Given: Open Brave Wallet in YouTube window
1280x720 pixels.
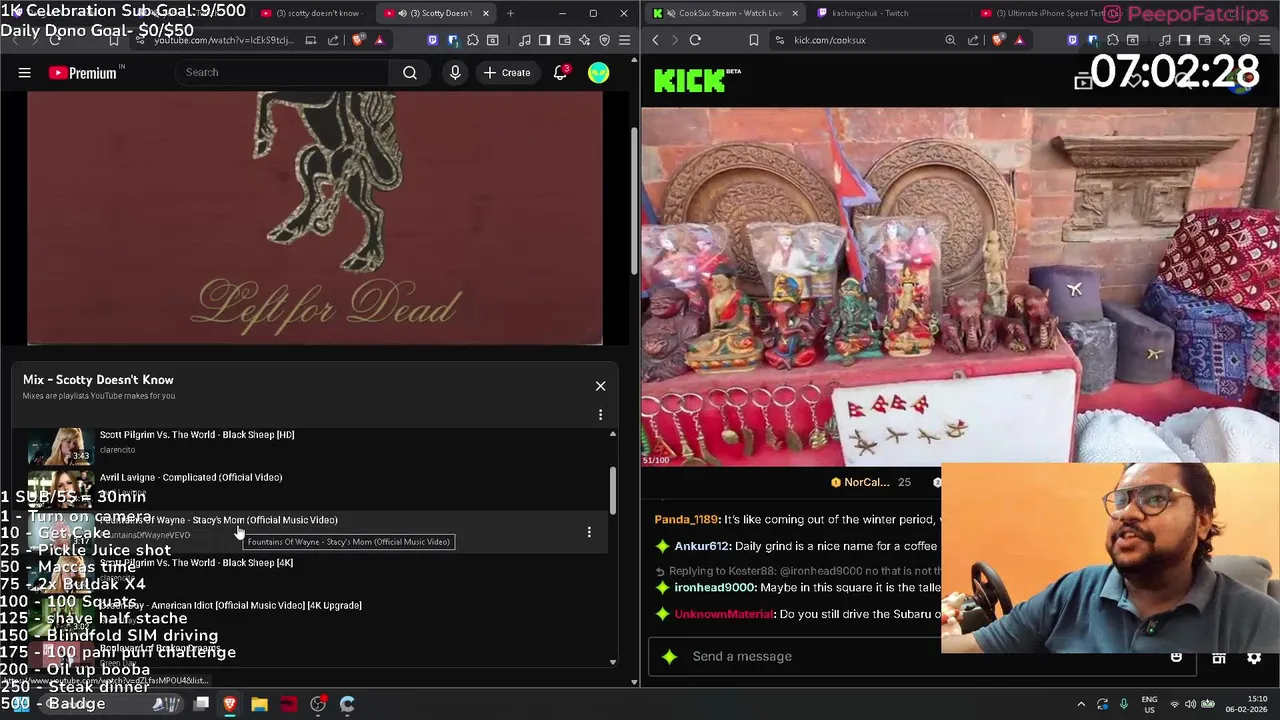Looking at the screenshot, I should coord(564,40).
